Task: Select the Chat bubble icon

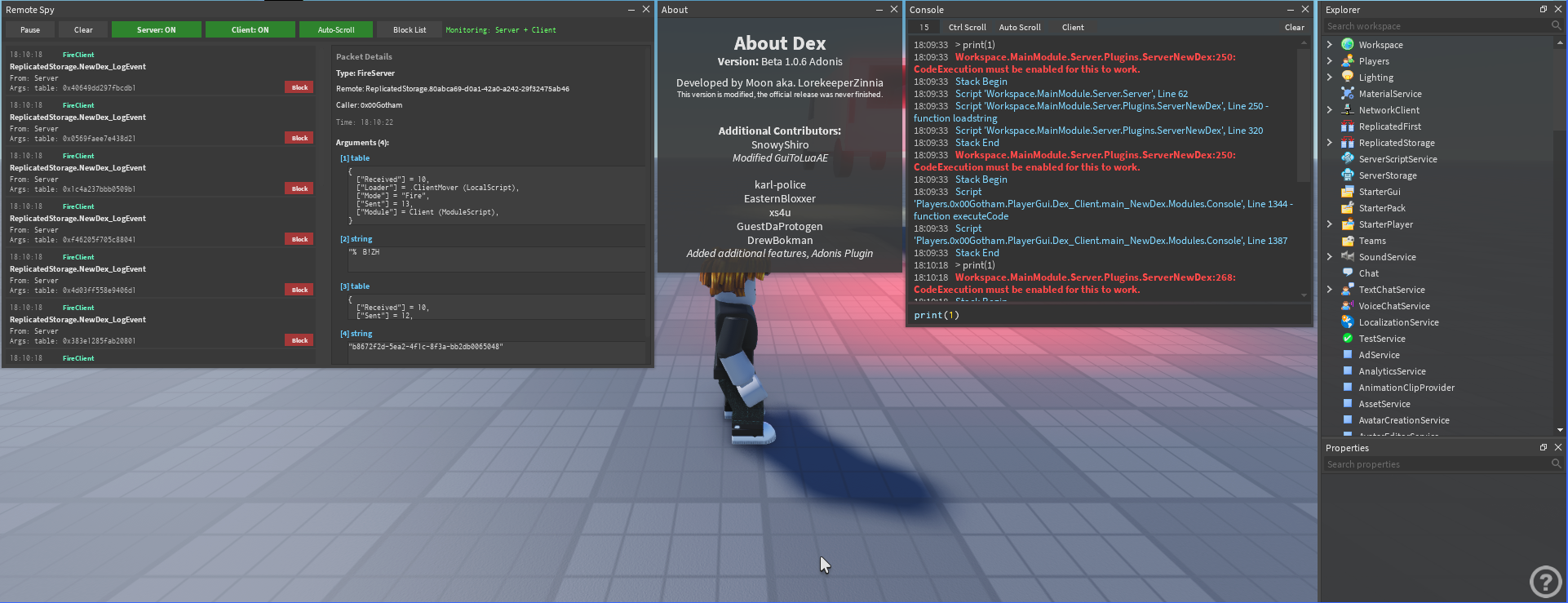Action: 1348,273
